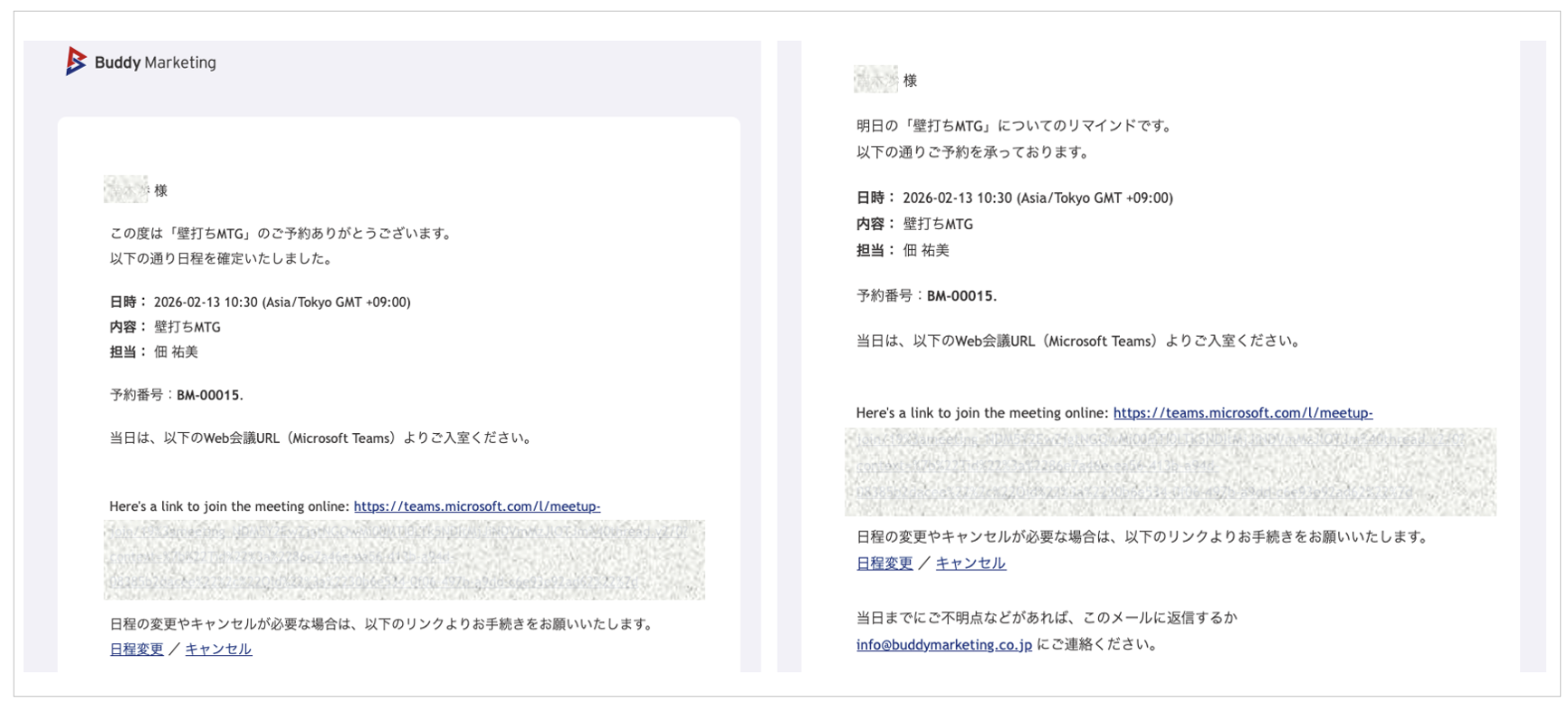Click the Buddy Marketing logo icon
This screenshot has width=1568, height=703.
click(x=76, y=62)
